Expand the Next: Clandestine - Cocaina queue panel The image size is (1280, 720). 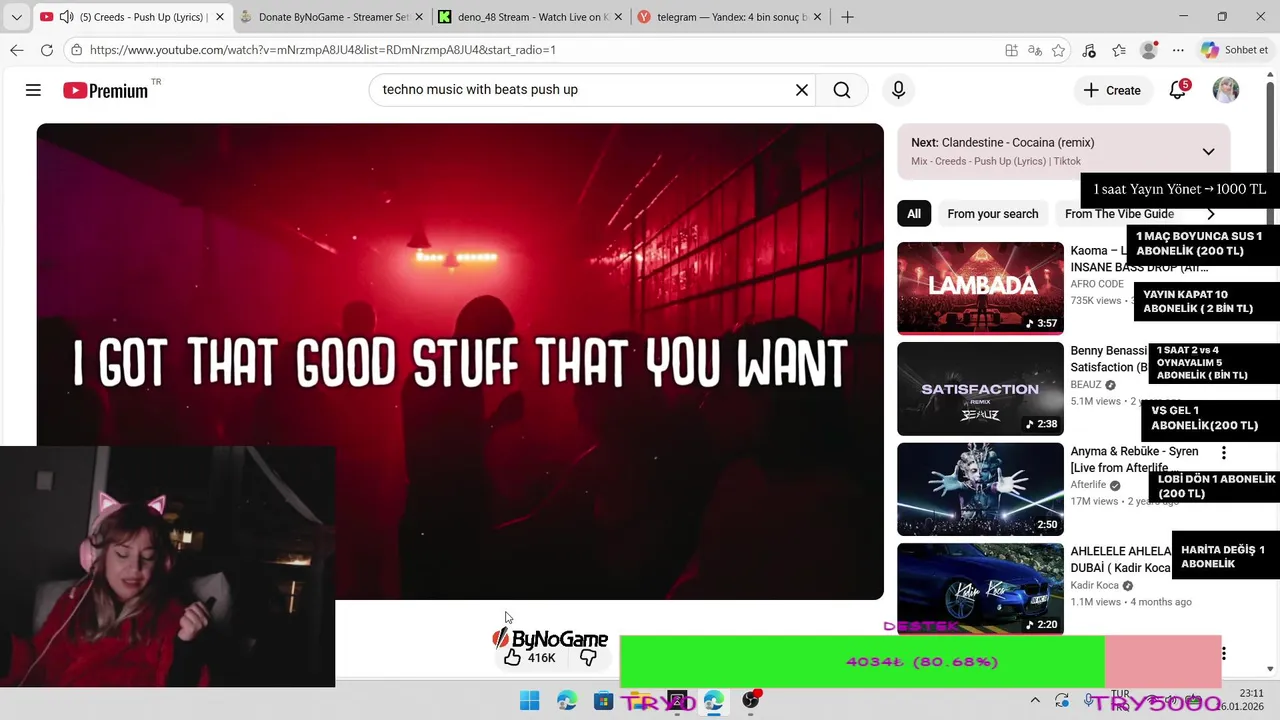point(1208,152)
